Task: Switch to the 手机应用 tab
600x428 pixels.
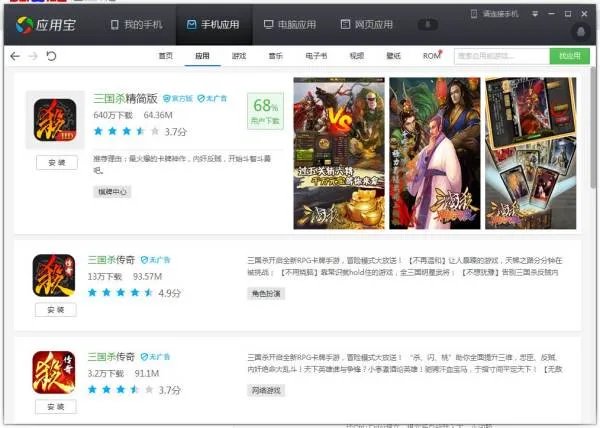Action: [x=213, y=25]
